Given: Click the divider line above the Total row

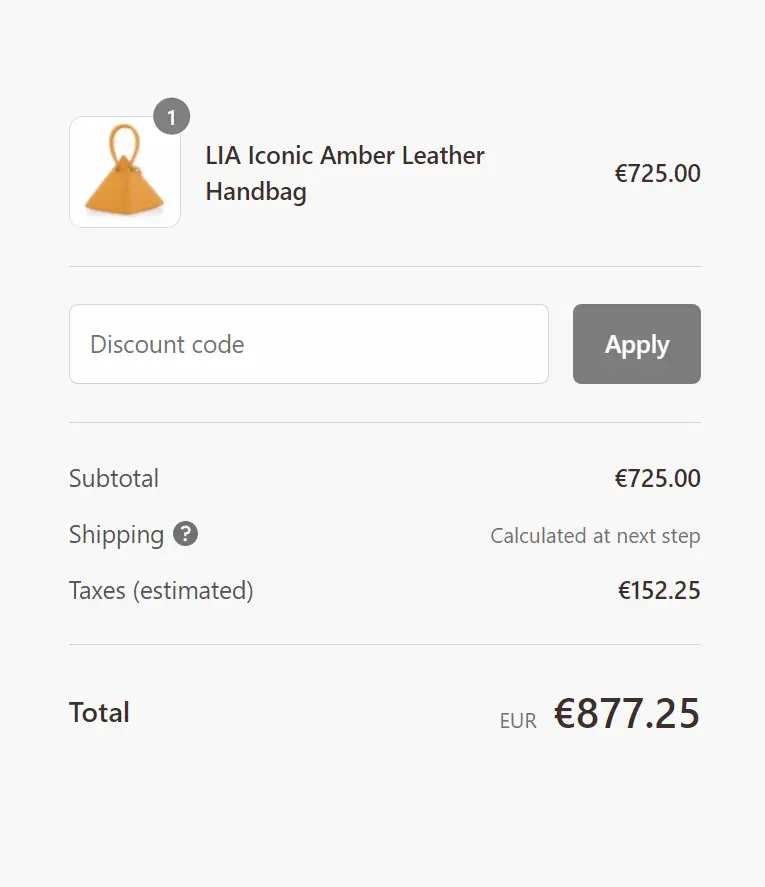Looking at the screenshot, I should pos(384,645).
